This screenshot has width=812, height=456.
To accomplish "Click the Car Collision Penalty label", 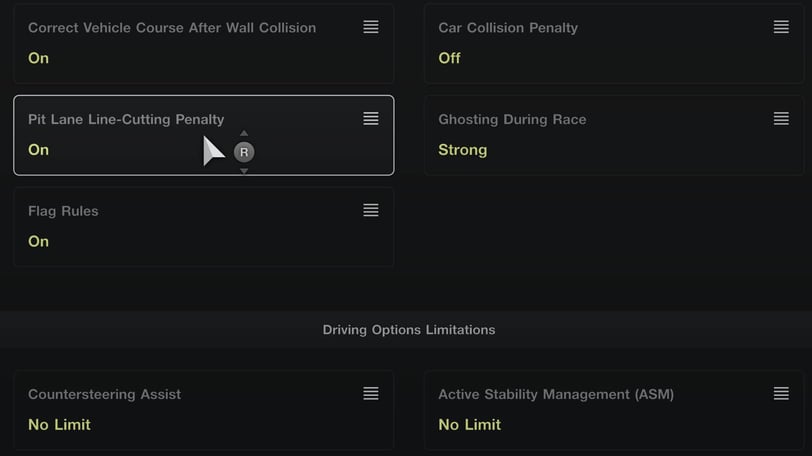I will pyautogui.click(x=508, y=28).
